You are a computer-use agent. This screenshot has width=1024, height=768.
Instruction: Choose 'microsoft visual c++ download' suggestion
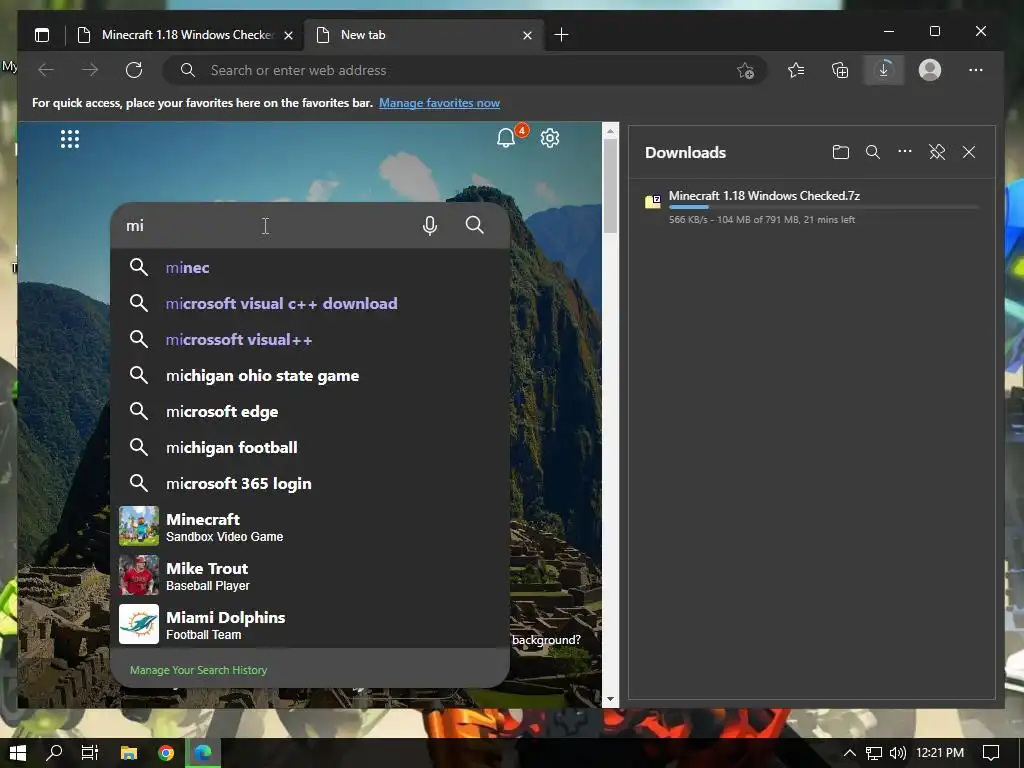310,303
